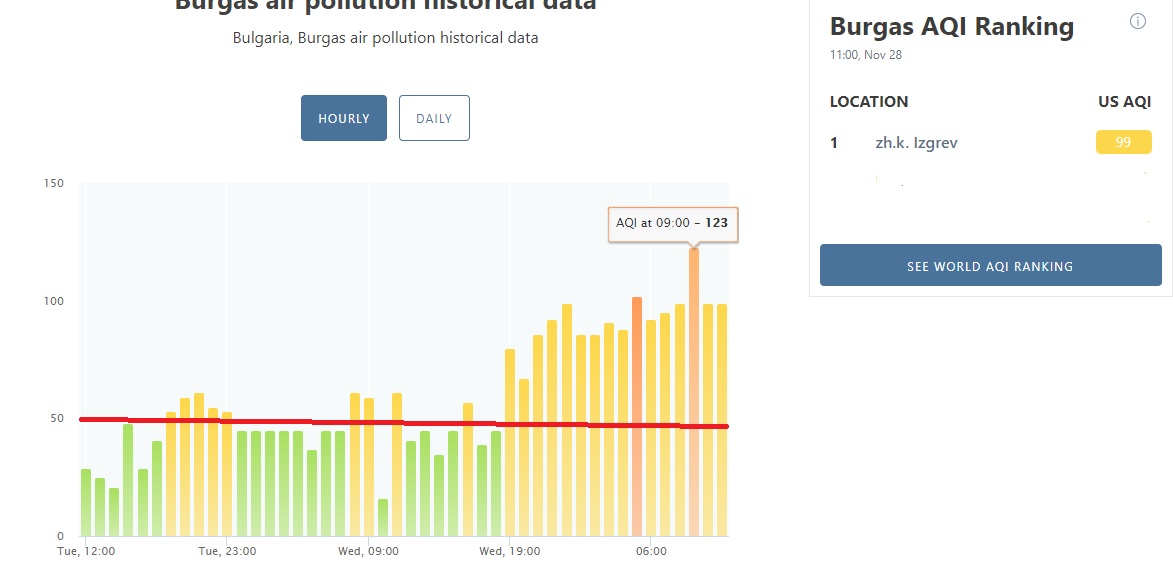Click the 'Wed, 19:00' axis label

509,552
